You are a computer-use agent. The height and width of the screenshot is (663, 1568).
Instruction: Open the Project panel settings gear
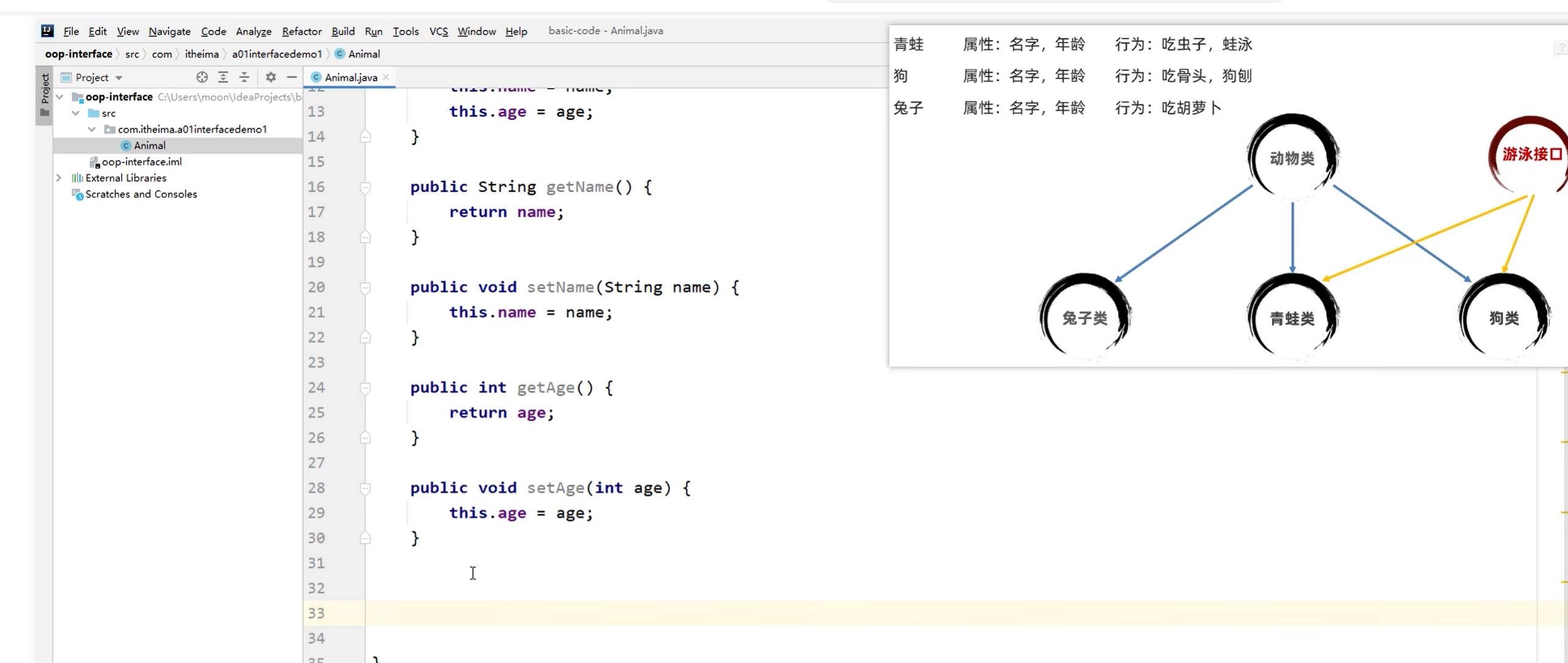tap(270, 77)
